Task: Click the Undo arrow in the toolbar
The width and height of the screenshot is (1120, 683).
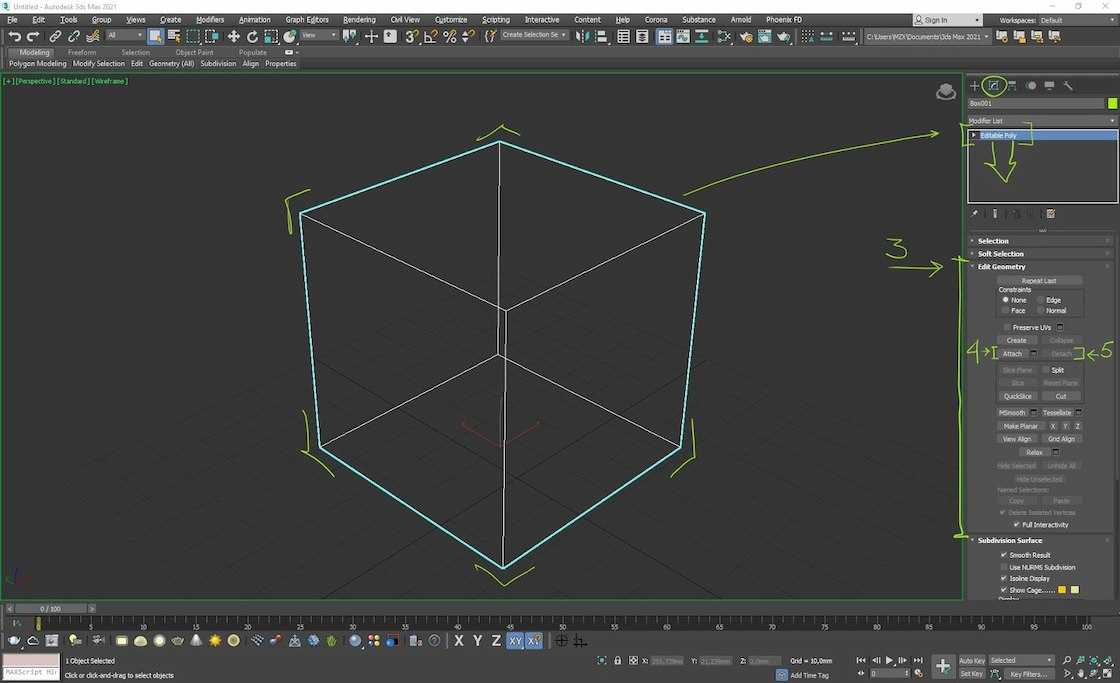Action: [x=14, y=36]
